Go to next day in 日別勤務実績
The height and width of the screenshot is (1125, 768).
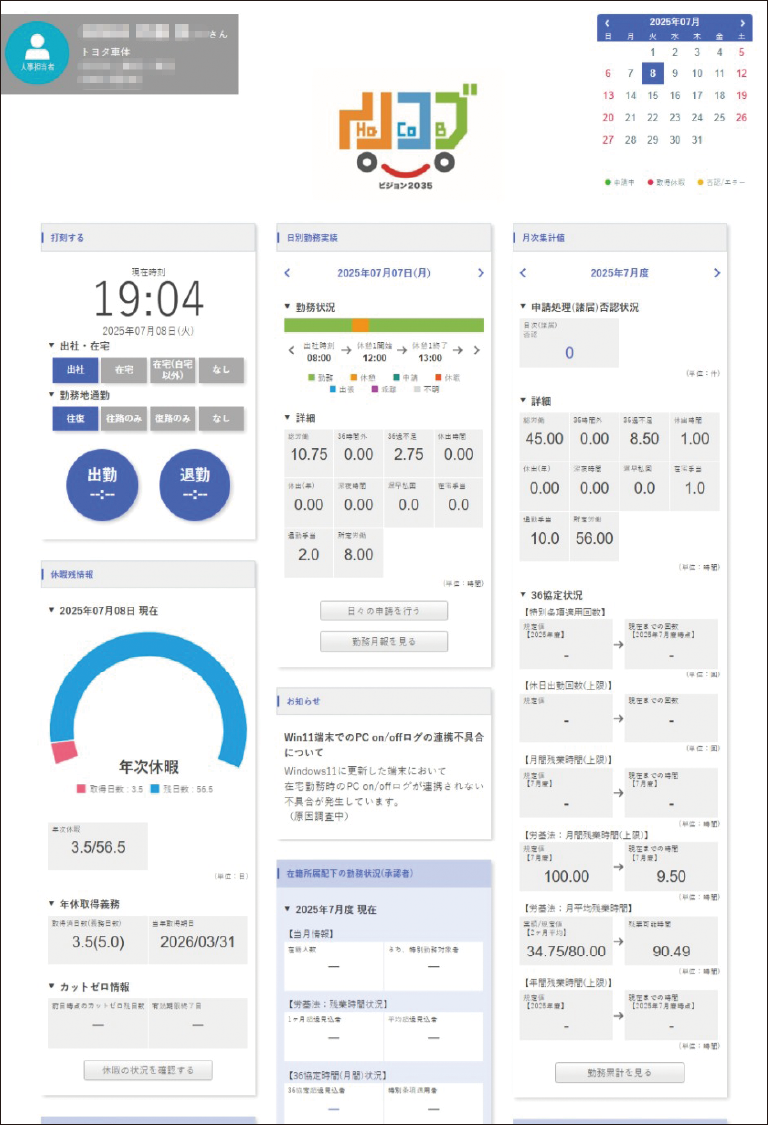pos(480,273)
